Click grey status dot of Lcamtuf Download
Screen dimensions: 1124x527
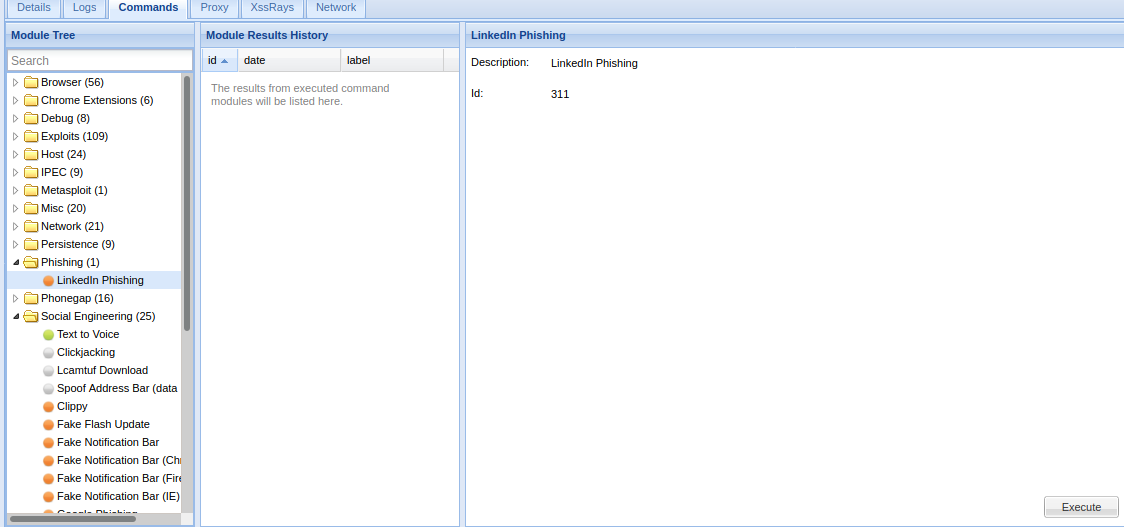pyautogui.click(x=48, y=371)
